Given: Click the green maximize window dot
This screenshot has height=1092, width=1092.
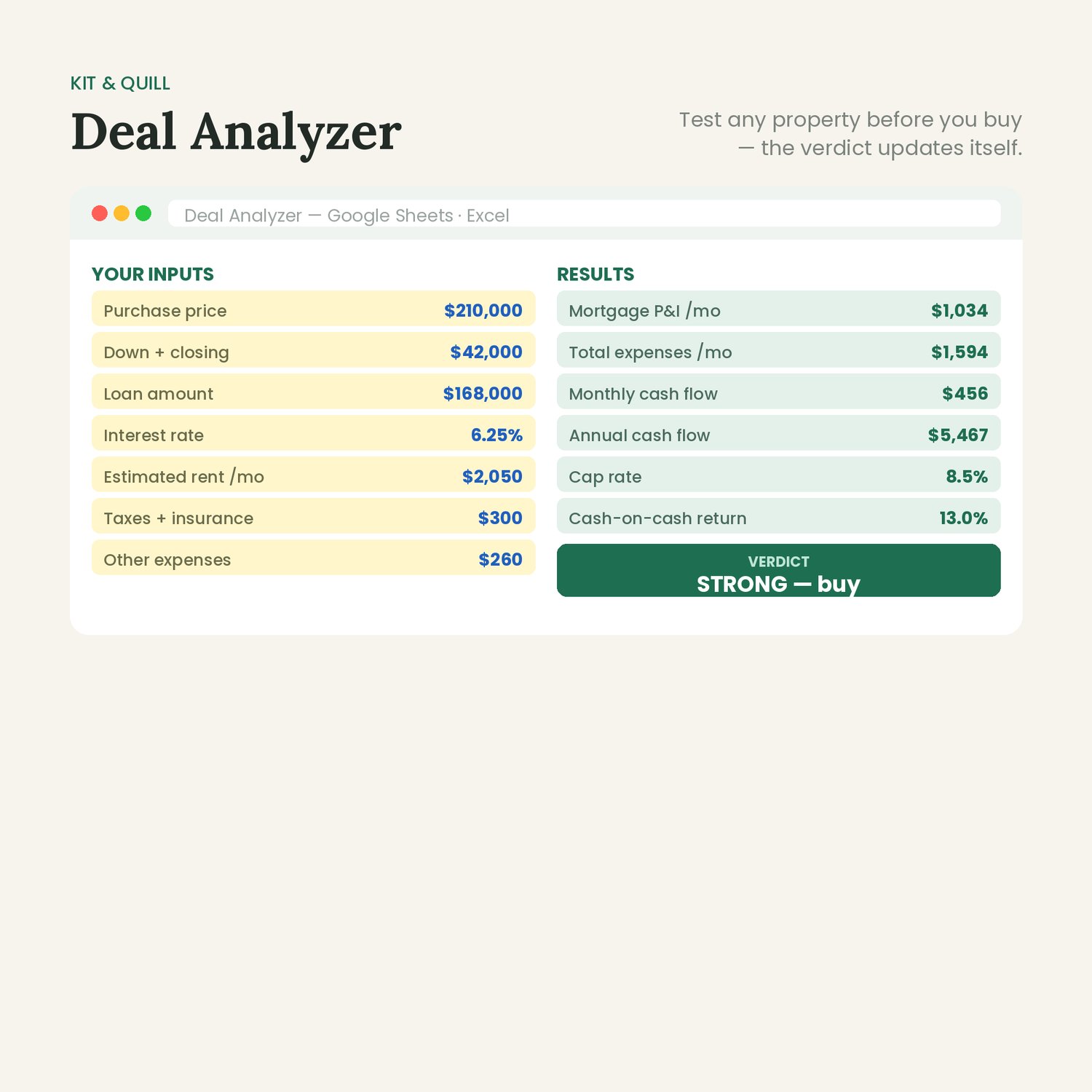Looking at the screenshot, I should 143,213.
